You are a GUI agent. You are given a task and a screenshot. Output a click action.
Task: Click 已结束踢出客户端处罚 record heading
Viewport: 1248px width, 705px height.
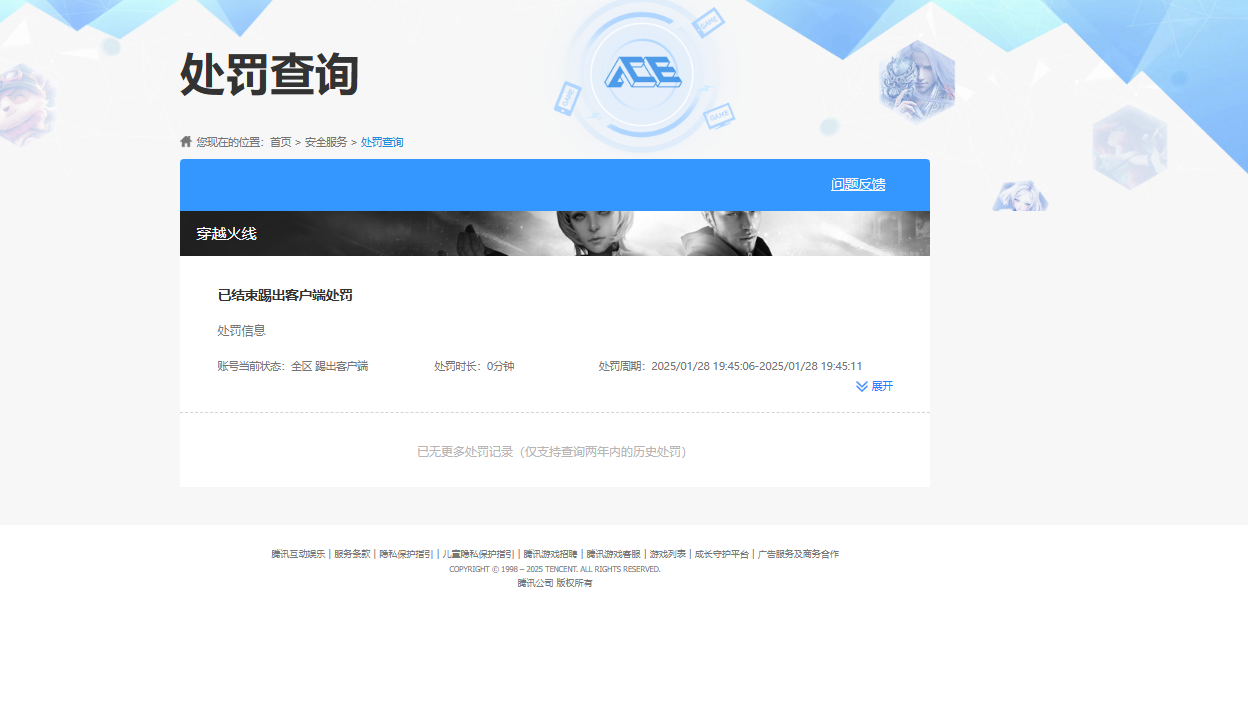click(285, 295)
